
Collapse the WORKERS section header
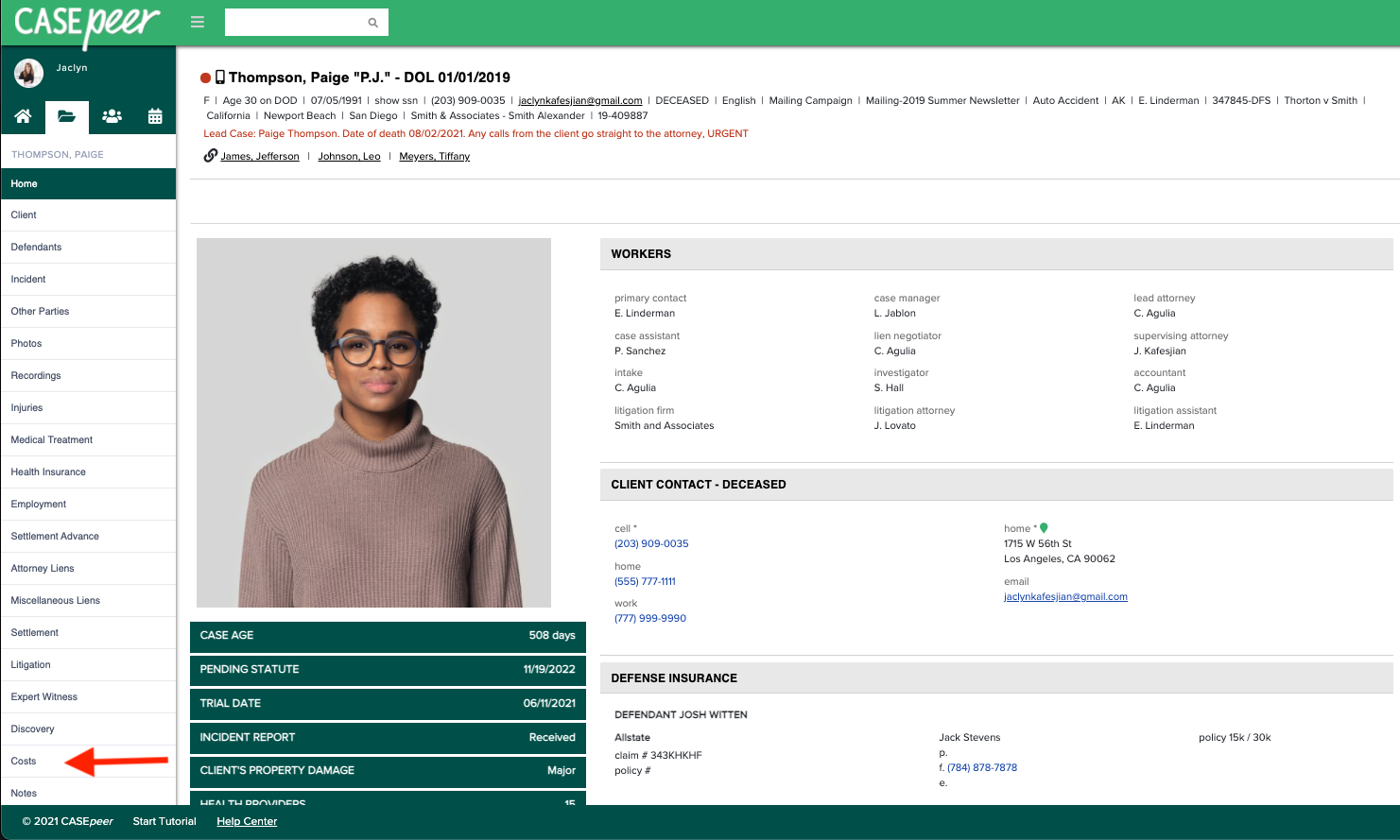tap(996, 253)
